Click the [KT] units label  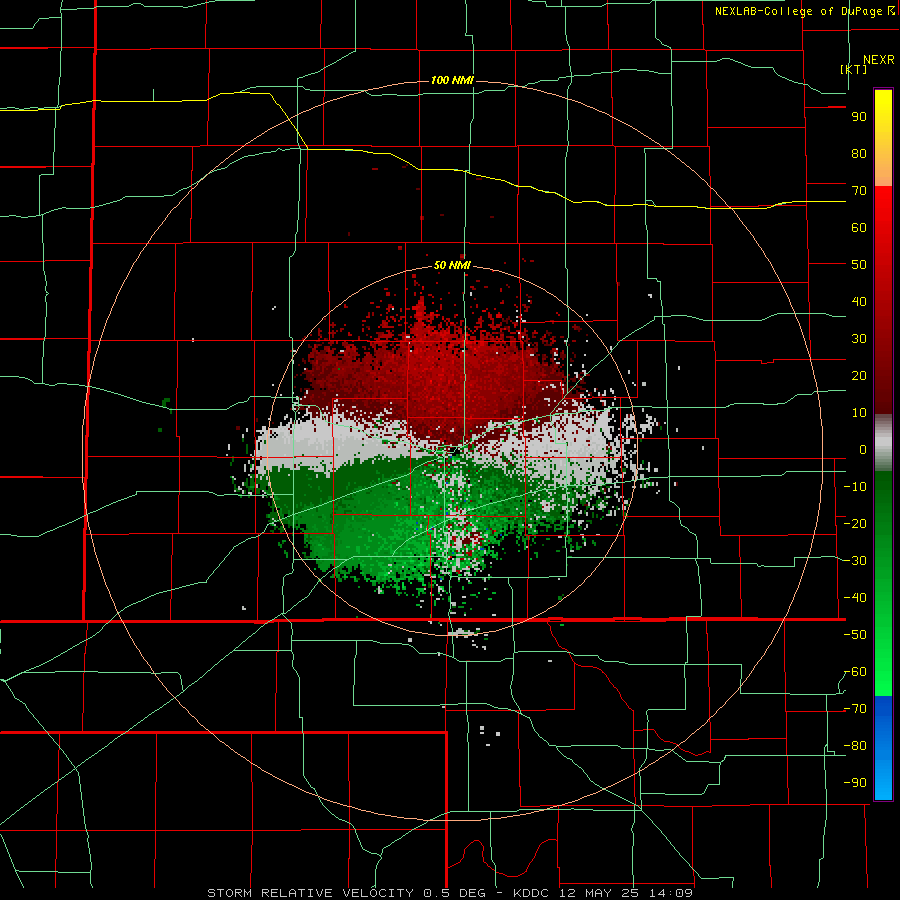pos(853,69)
